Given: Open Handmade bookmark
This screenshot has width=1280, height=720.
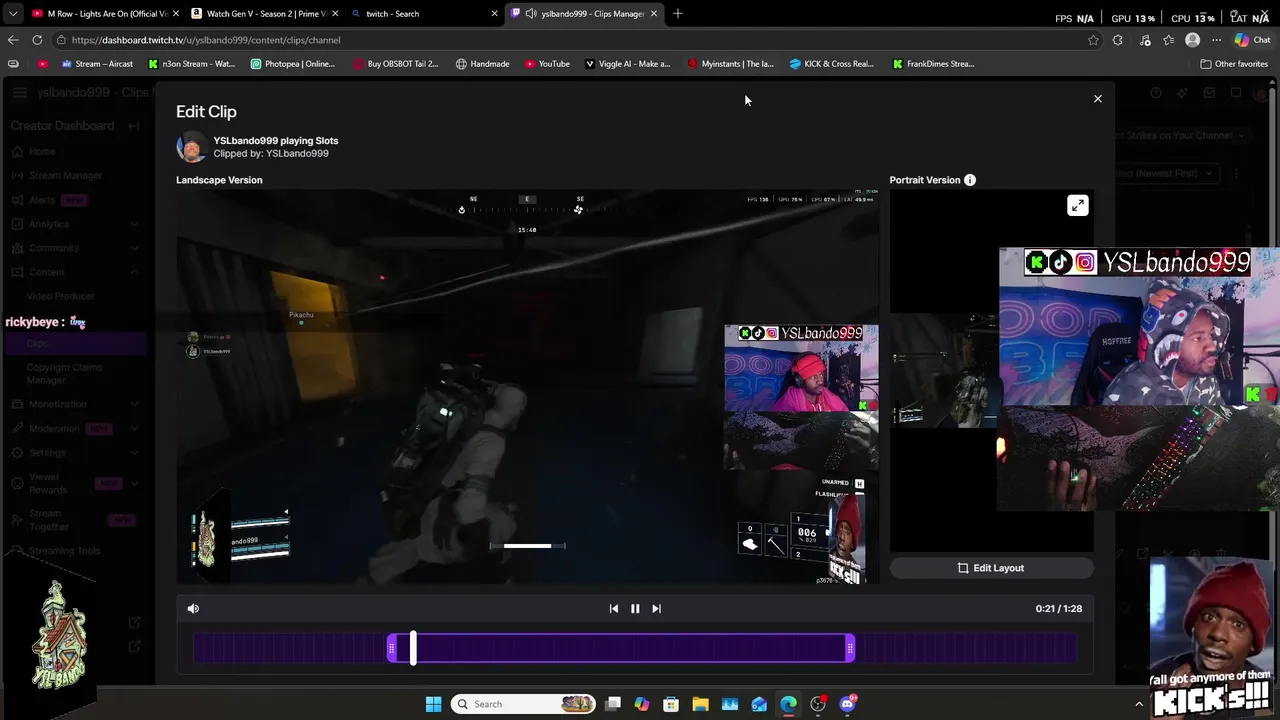Looking at the screenshot, I should tap(482, 64).
